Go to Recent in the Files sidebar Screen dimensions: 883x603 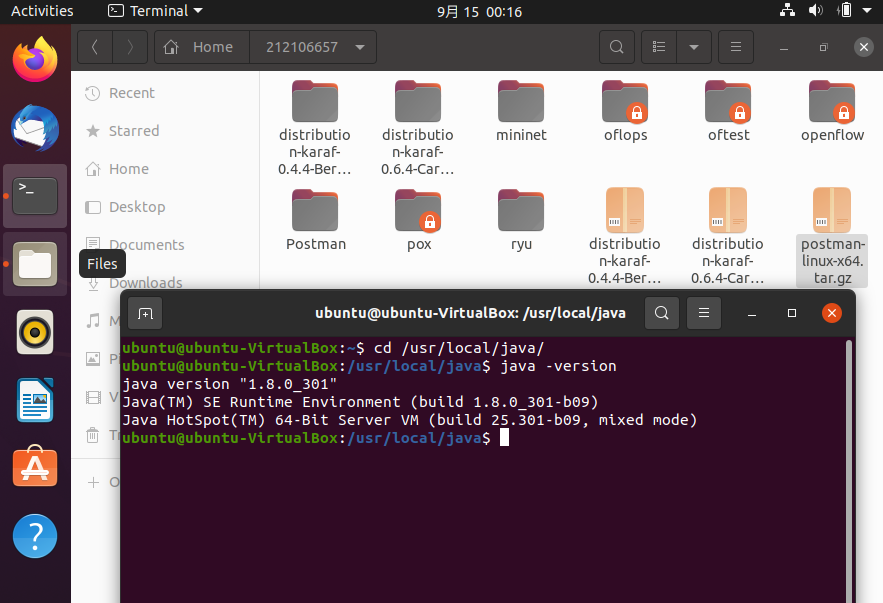(131, 93)
